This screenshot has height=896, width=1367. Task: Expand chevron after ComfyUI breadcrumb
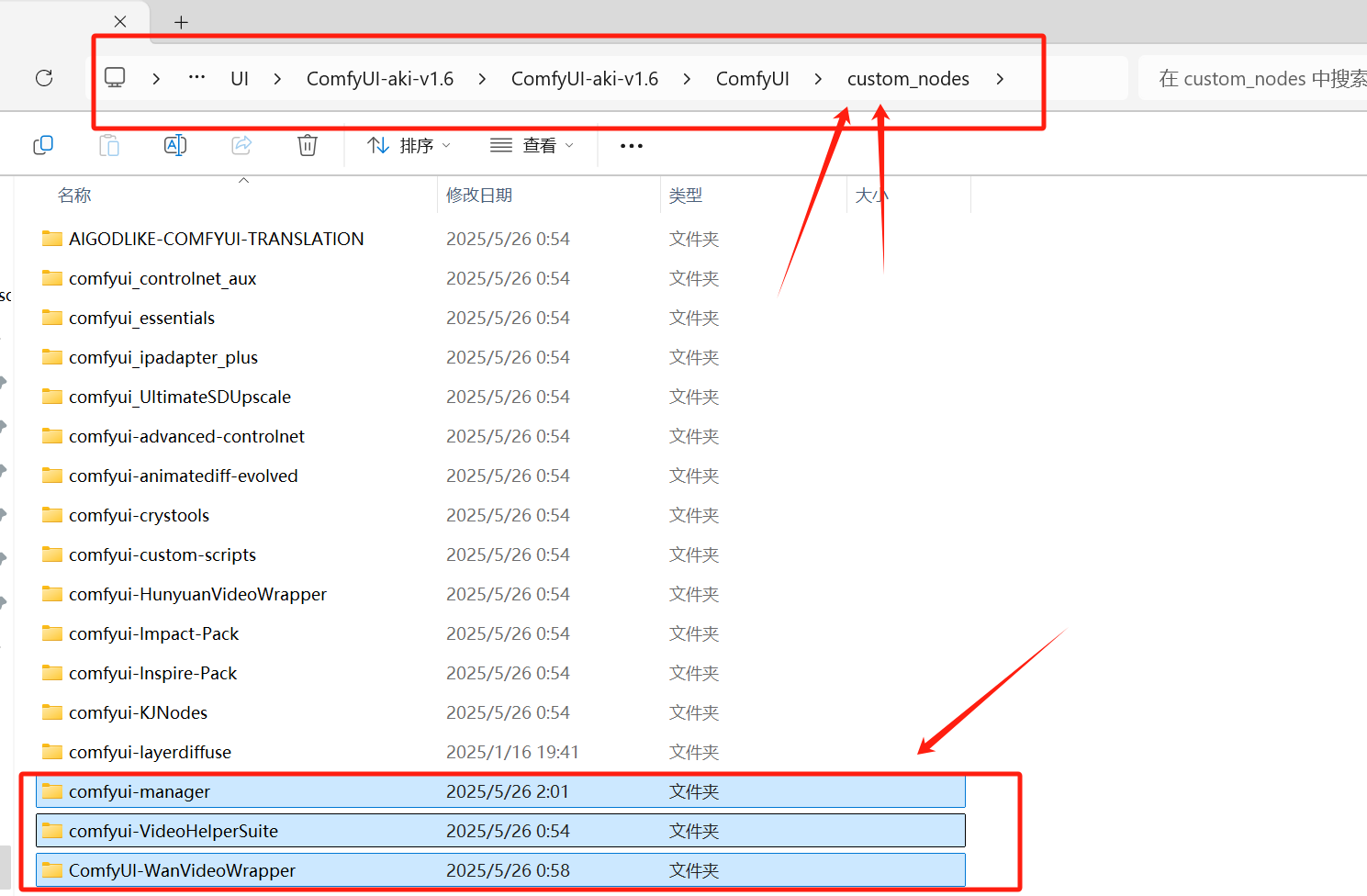818,79
